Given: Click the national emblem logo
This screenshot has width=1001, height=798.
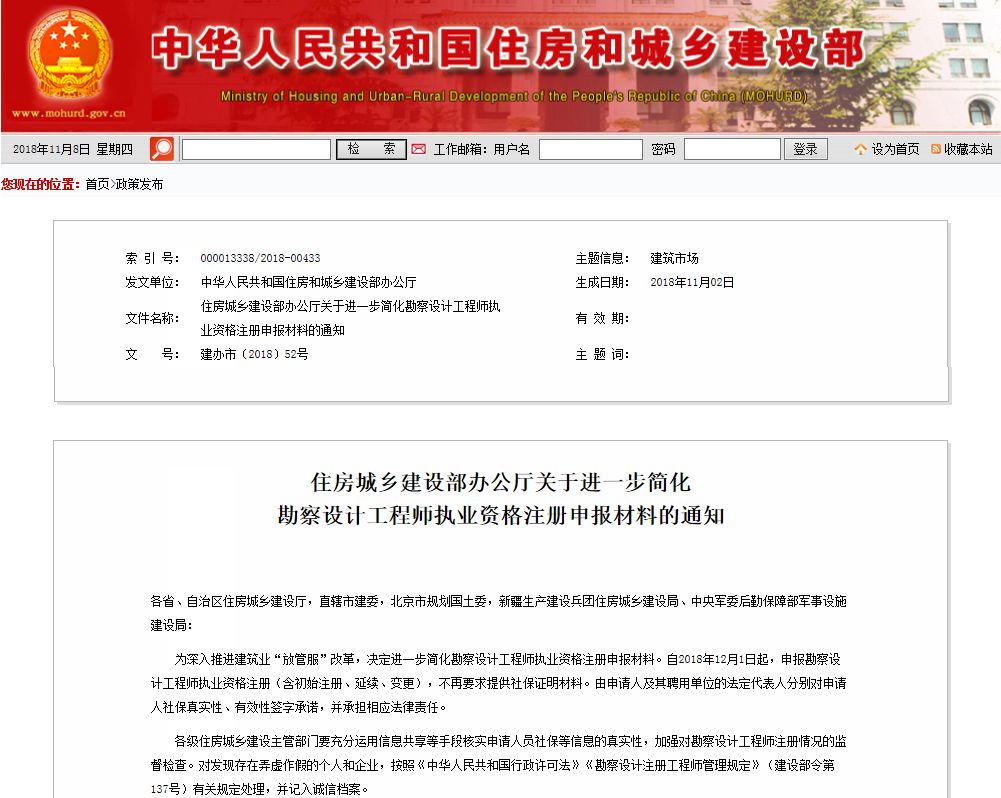Looking at the screenshot, I should click(x=69, y=56).
